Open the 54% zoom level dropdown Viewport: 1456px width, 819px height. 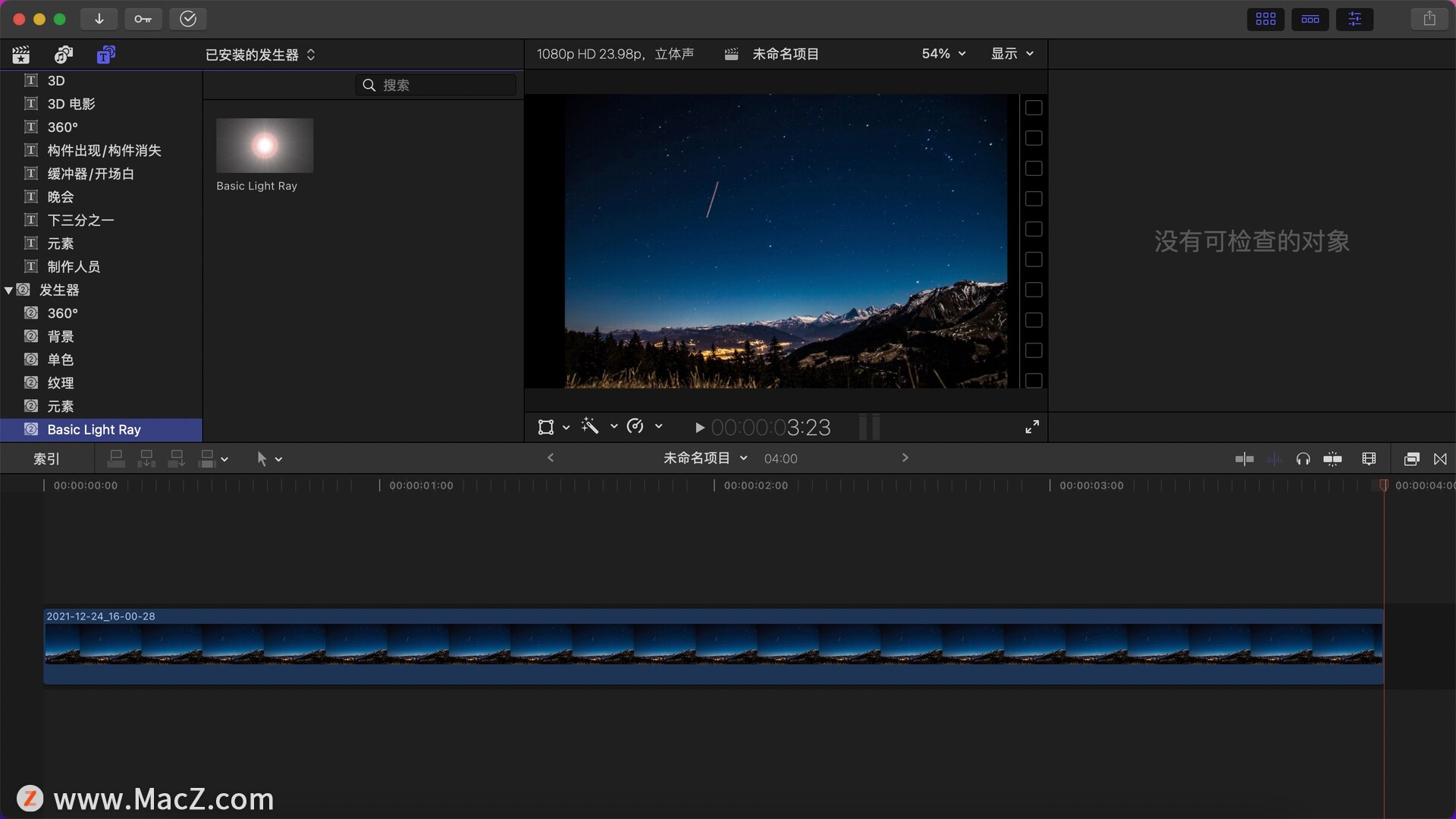943,54
